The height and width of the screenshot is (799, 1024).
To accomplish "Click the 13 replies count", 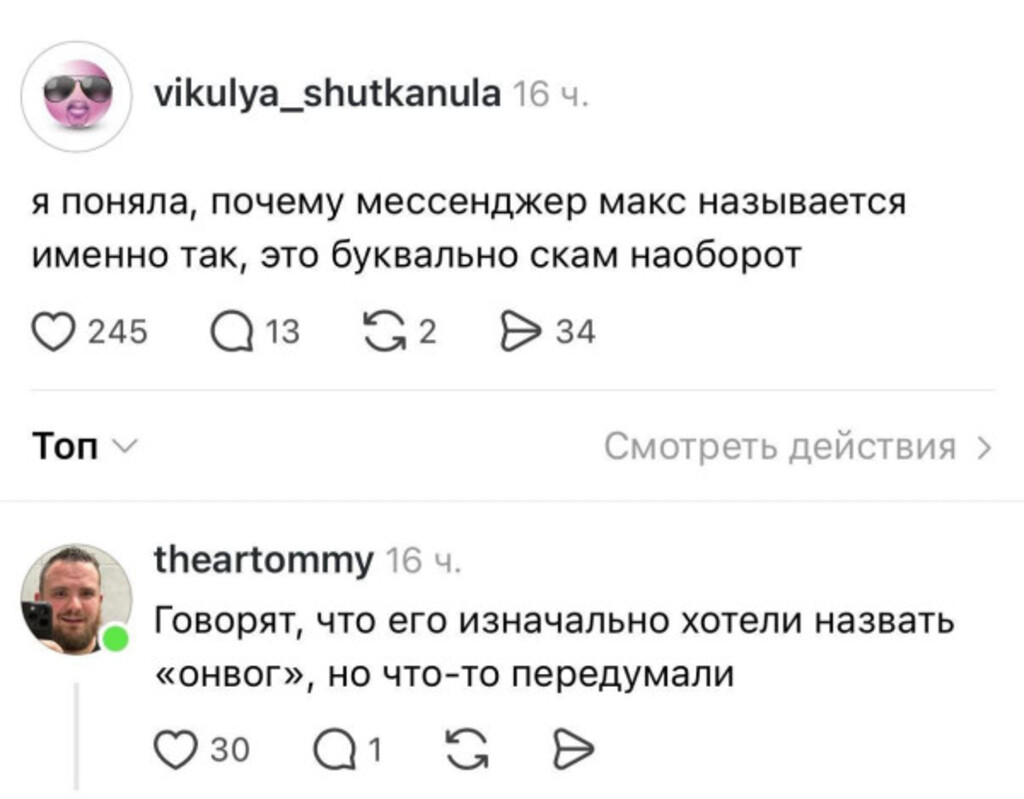I will (284, 330).
